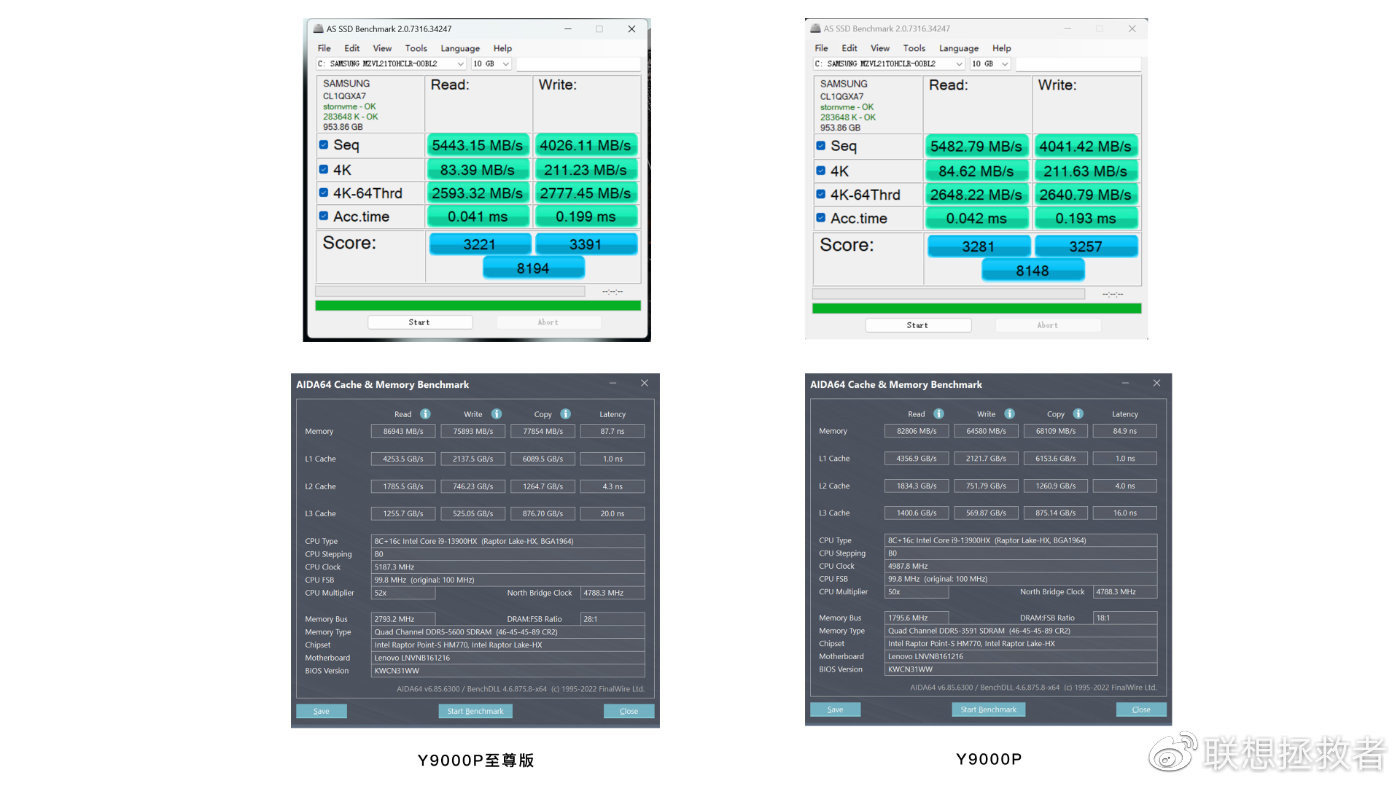Image resolution: width=1400 pixels, height=787 pixels.
Task: Click the 82806 MB/s memory read value
Action: tap(917, 431)
